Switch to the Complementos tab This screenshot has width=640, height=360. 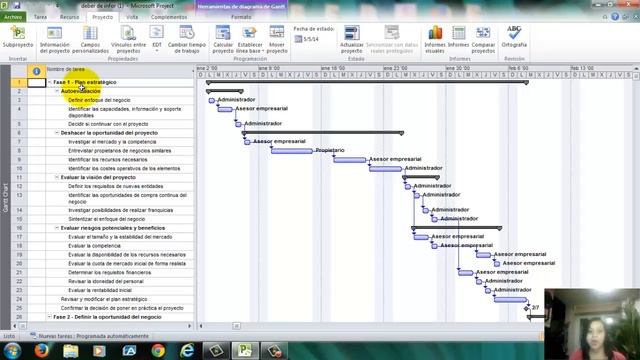point(169,17)
